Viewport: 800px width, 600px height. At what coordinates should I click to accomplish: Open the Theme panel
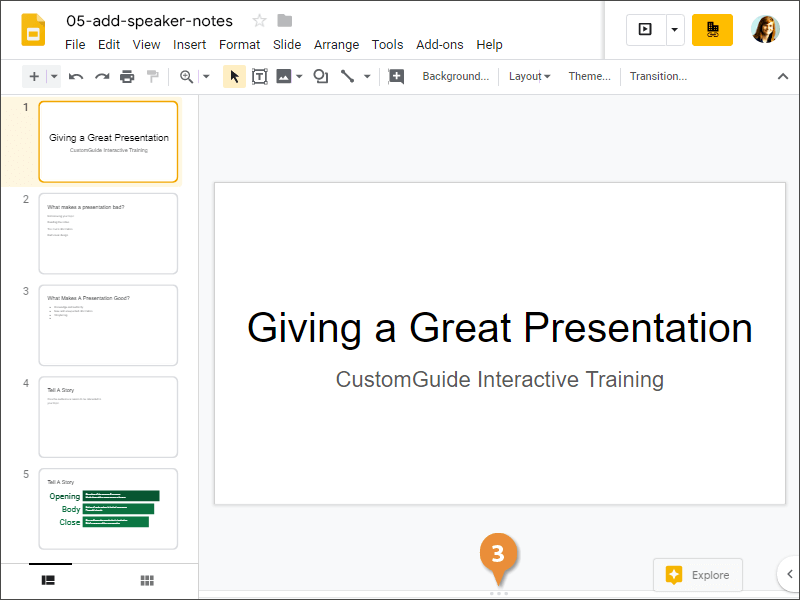589,77
